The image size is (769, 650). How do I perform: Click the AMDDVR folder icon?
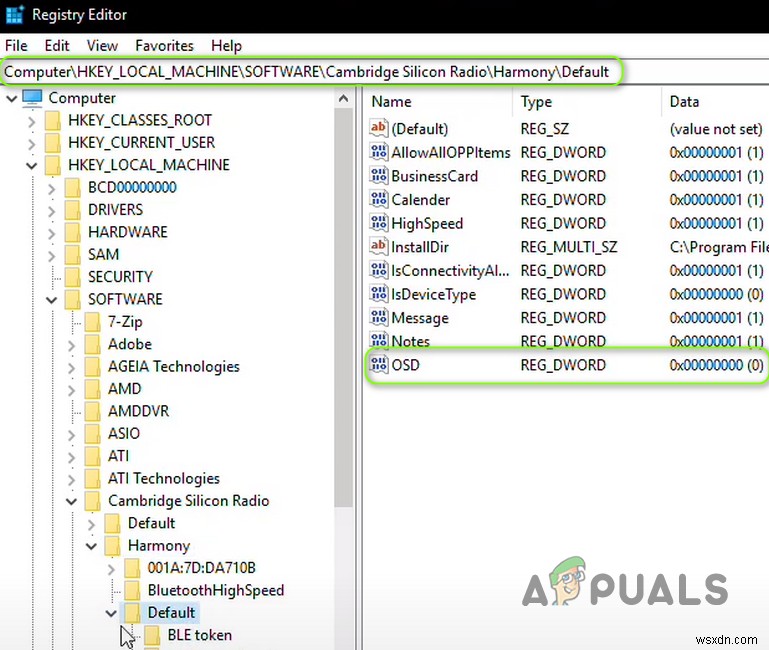(x=93, y=411)
